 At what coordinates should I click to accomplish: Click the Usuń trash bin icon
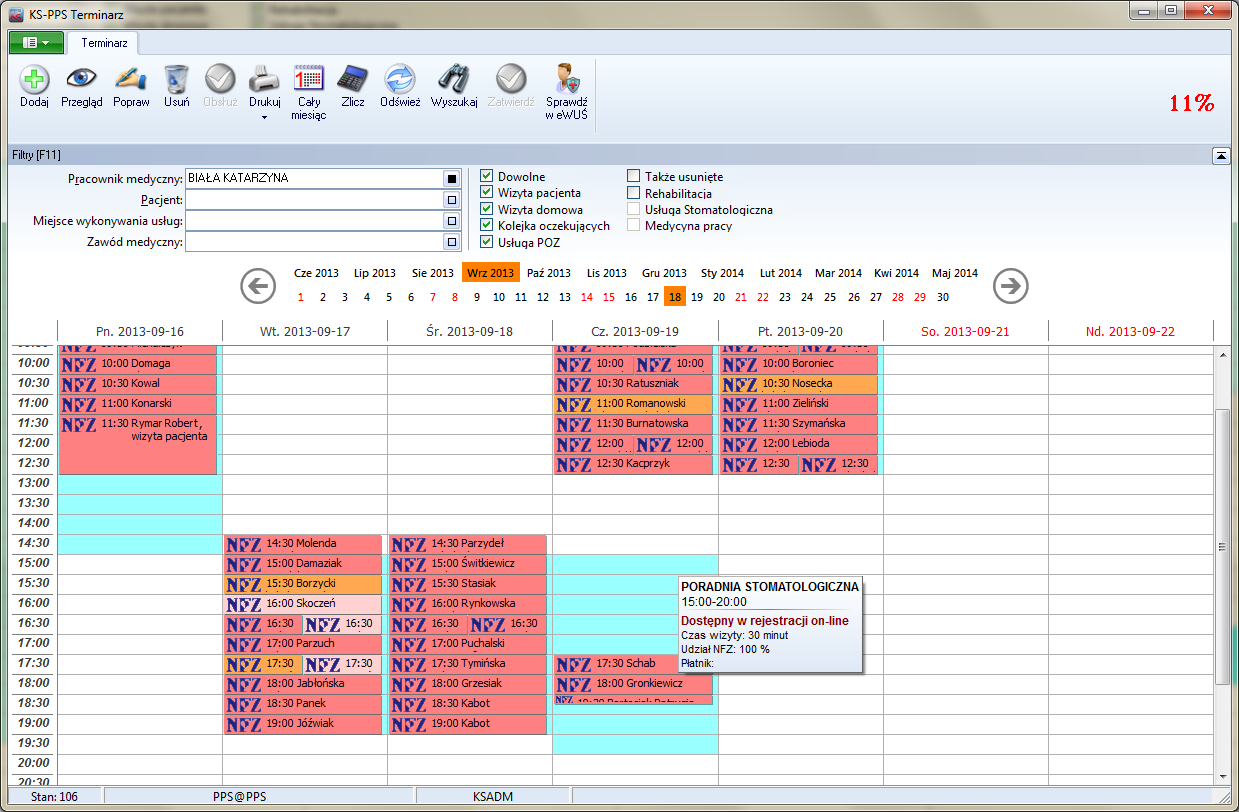coord(176,79)
